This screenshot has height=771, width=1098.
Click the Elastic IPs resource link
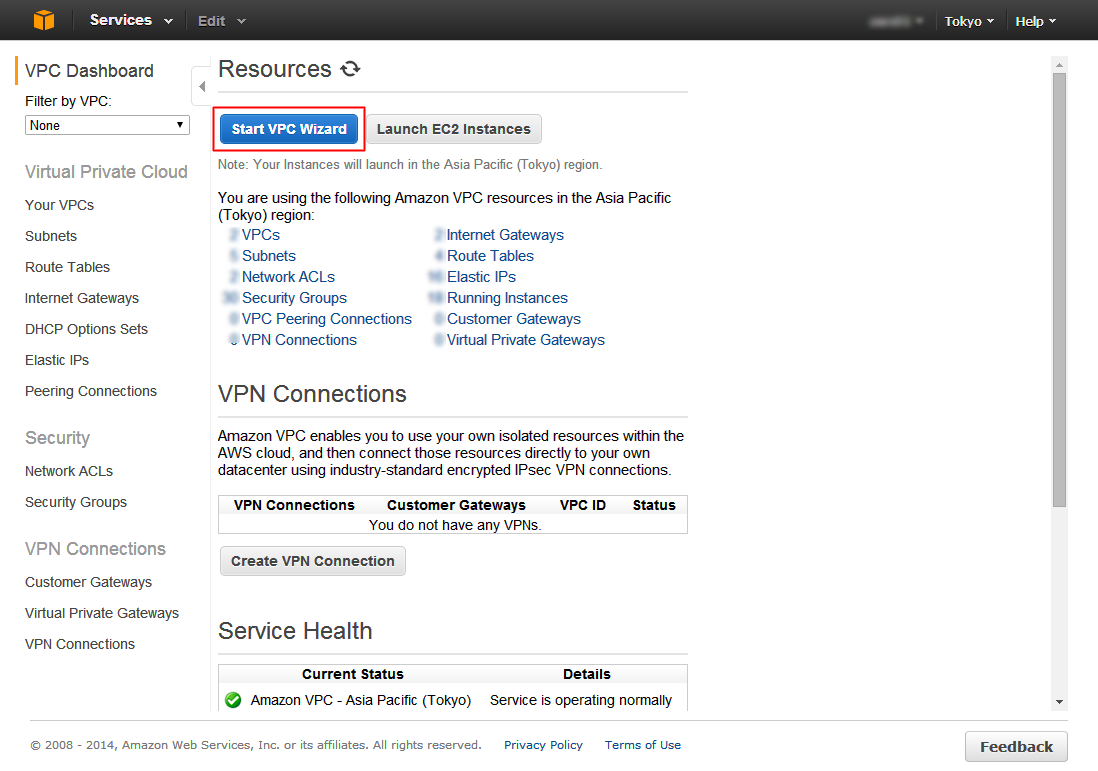(x=481, y=277)
